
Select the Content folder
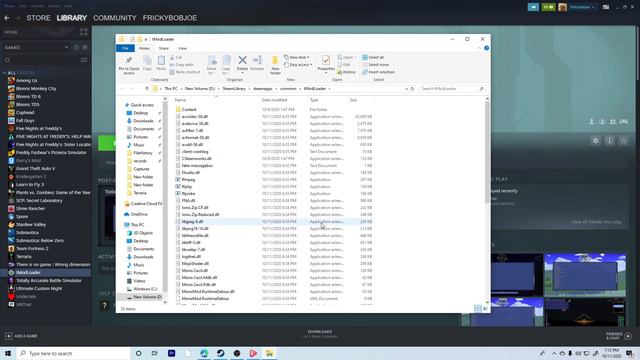coord(189,109)
